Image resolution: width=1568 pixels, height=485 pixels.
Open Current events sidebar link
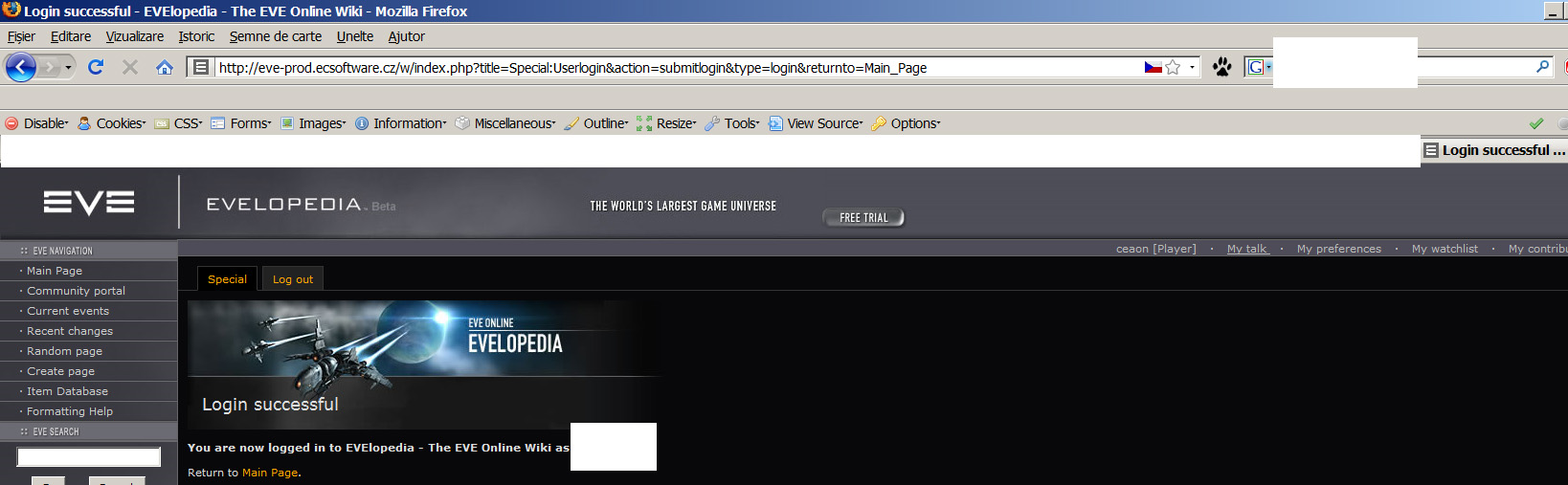tap(68, 311)
